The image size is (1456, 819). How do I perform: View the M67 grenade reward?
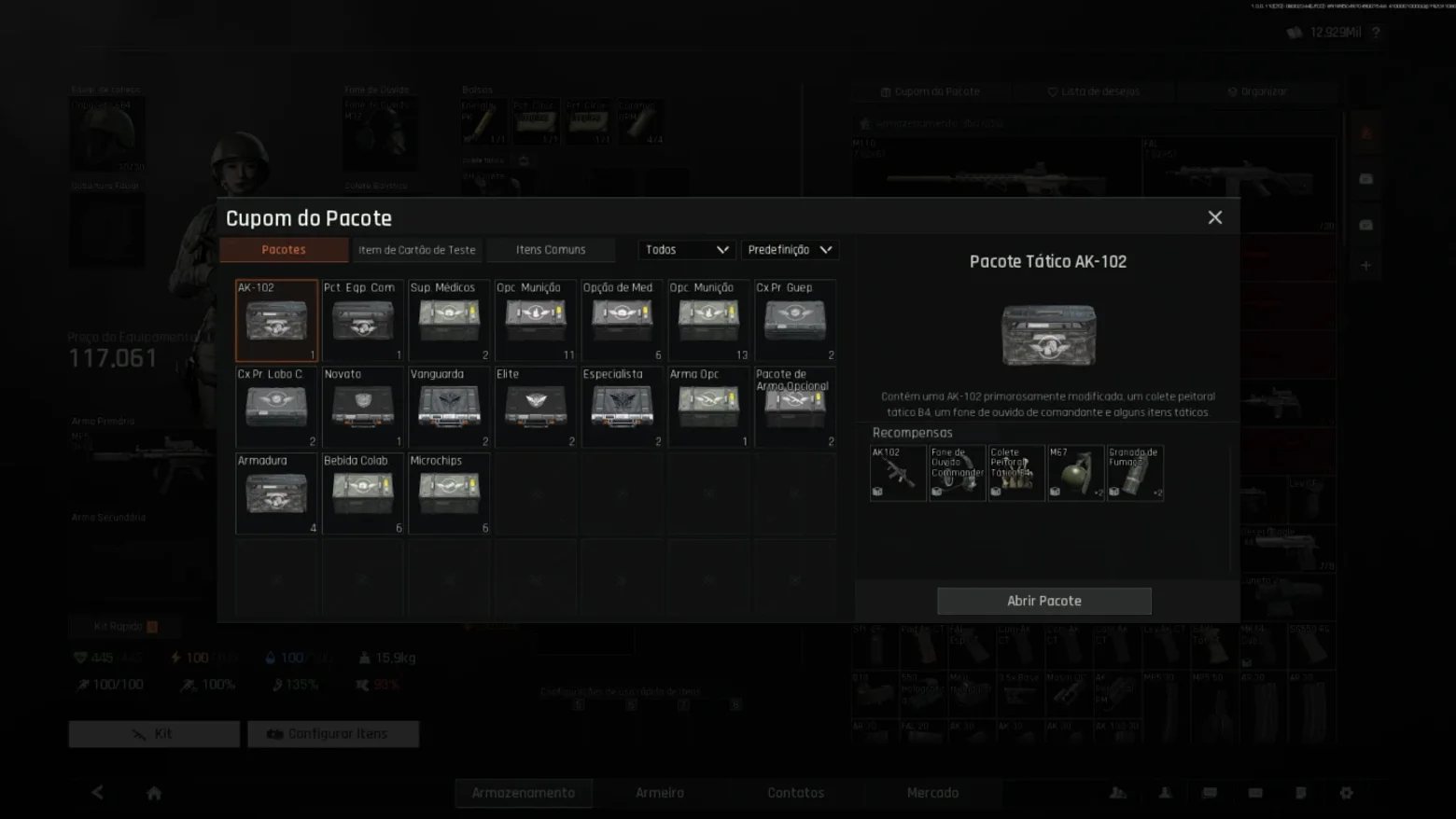pos(1076,473)
